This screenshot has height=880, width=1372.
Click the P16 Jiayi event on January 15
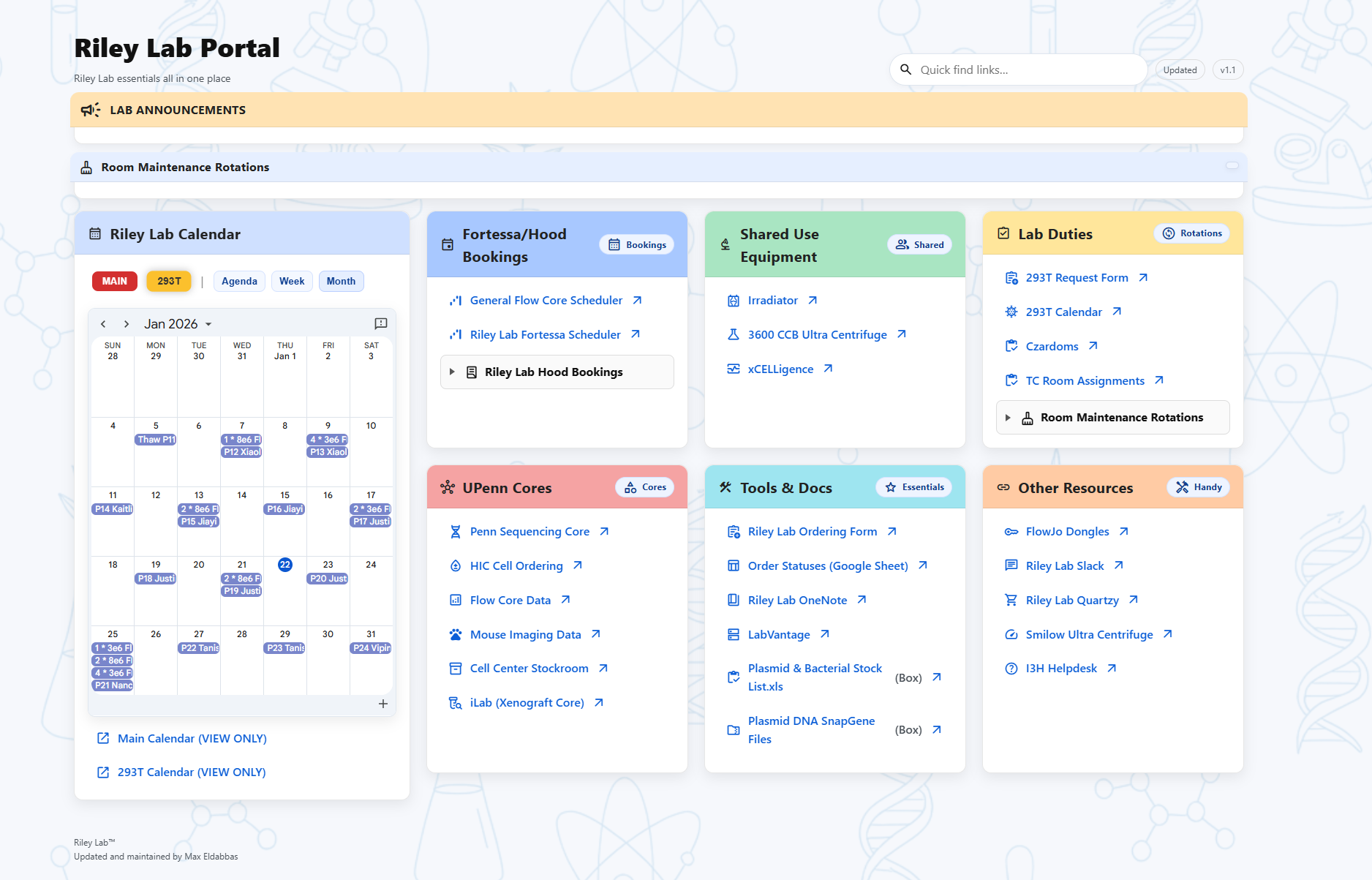(284, 508)
